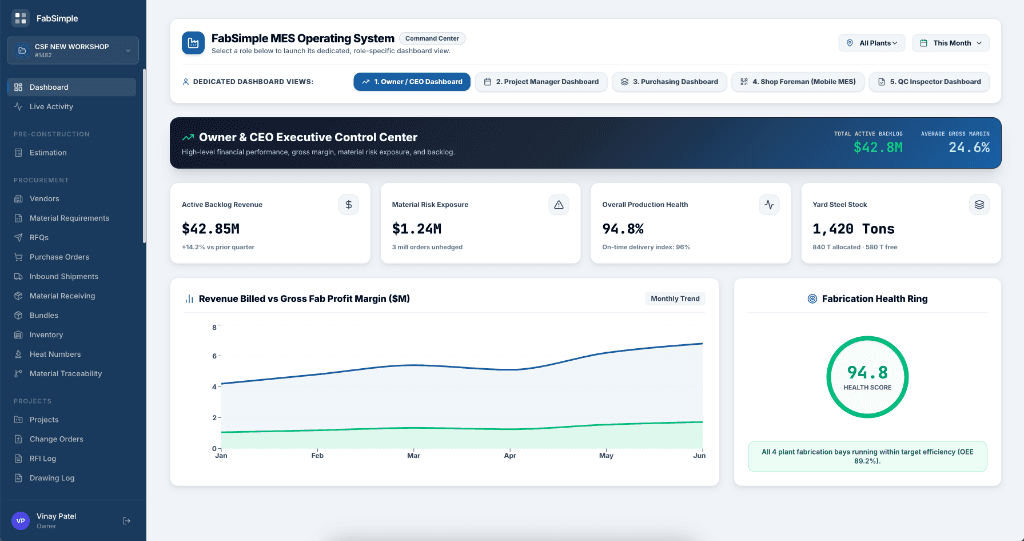
Task: Open the CSF NEW WORKSHOP workspace selector
Action: [x=72, y=50]
